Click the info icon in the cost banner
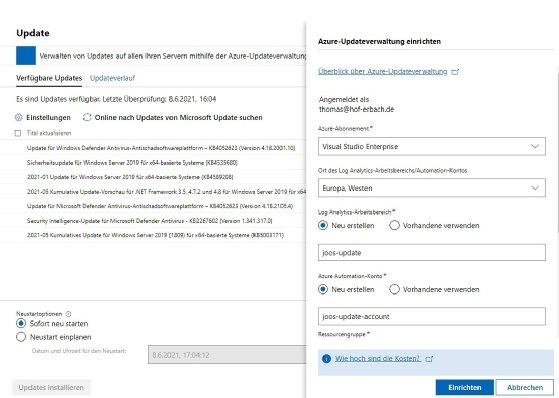The image size is (559, 398). pyautogui.click(x=326, y=358)
